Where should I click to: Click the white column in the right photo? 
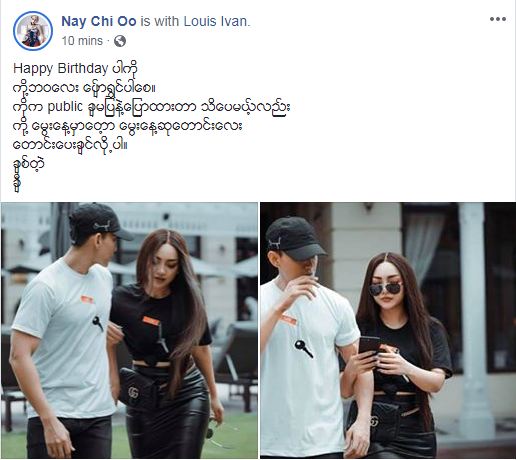(474, 320)
